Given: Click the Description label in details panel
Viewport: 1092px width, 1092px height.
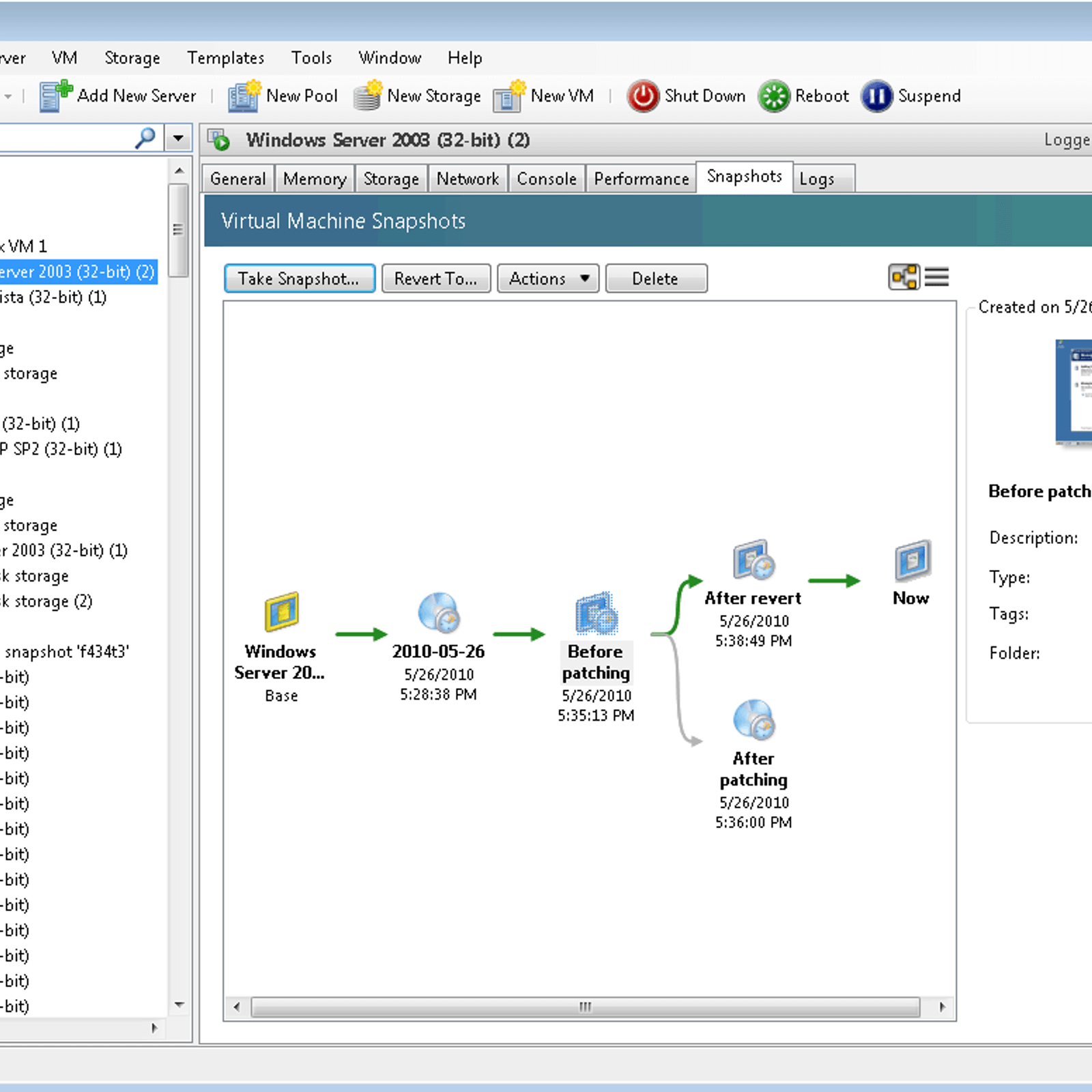Looking at the screenshot, I should (1034, 538).
